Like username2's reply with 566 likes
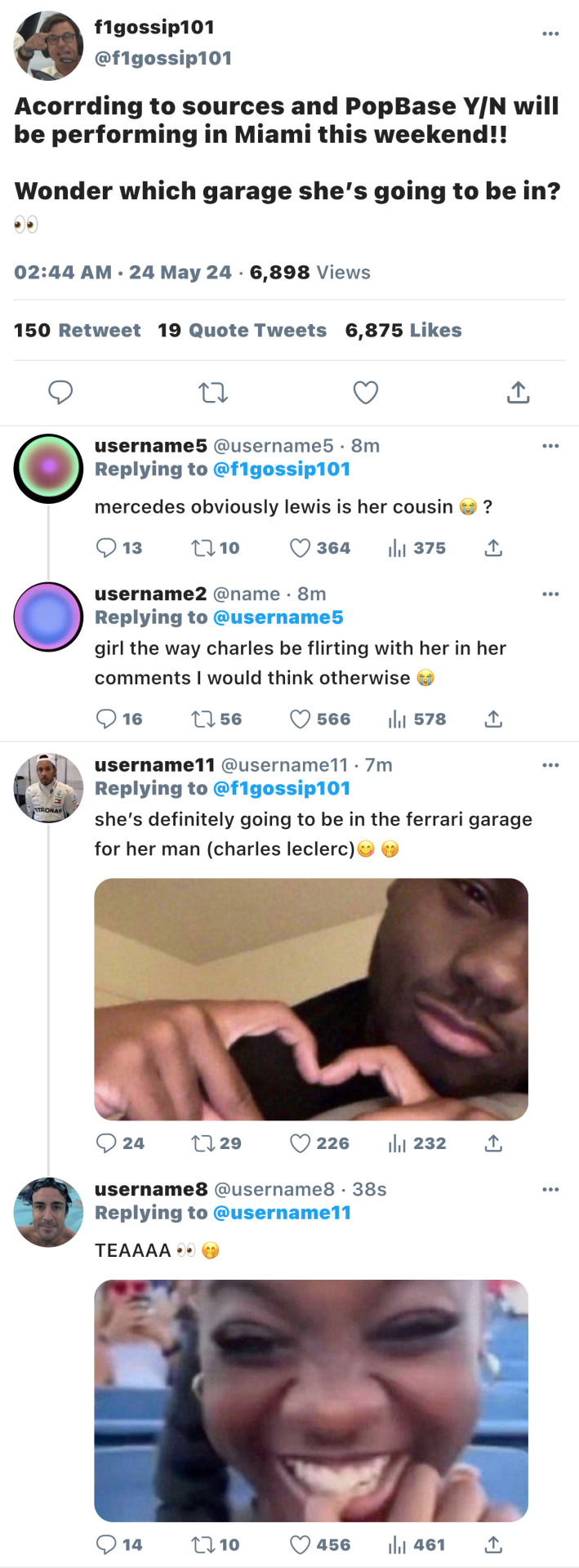 [x=301, y=719]
